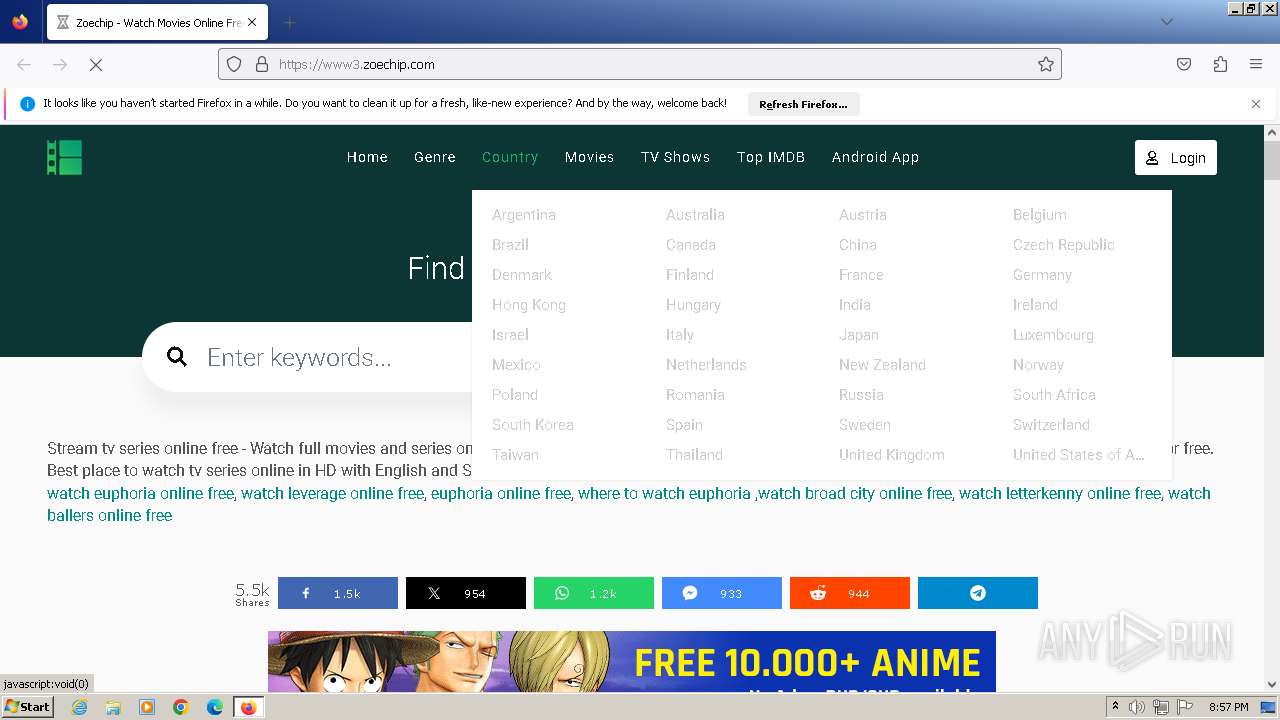Share via Messenger button with 933

[722, 593]
